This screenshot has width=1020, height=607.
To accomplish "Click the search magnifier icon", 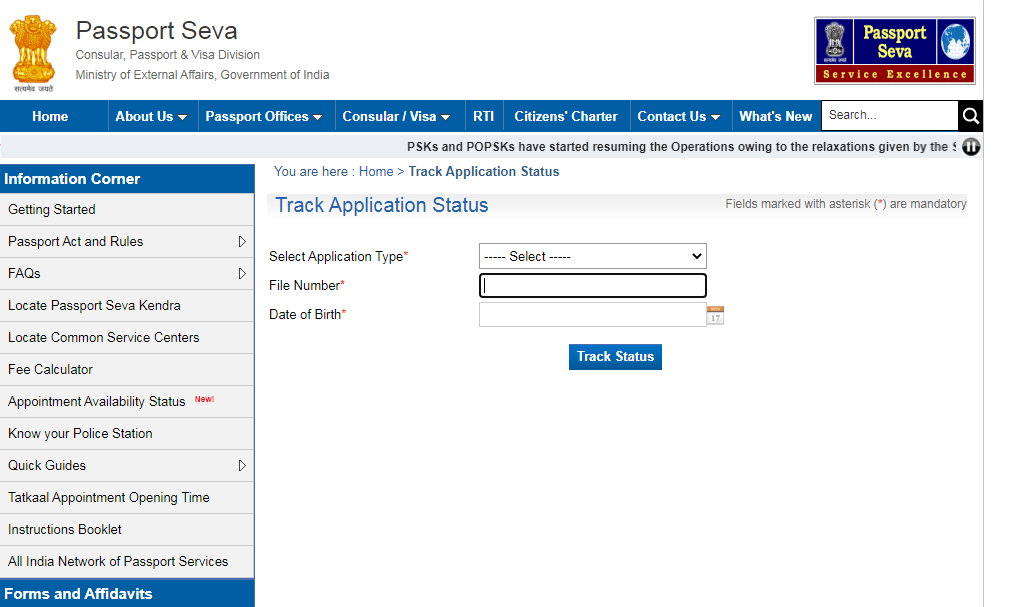I will point(969,115).
